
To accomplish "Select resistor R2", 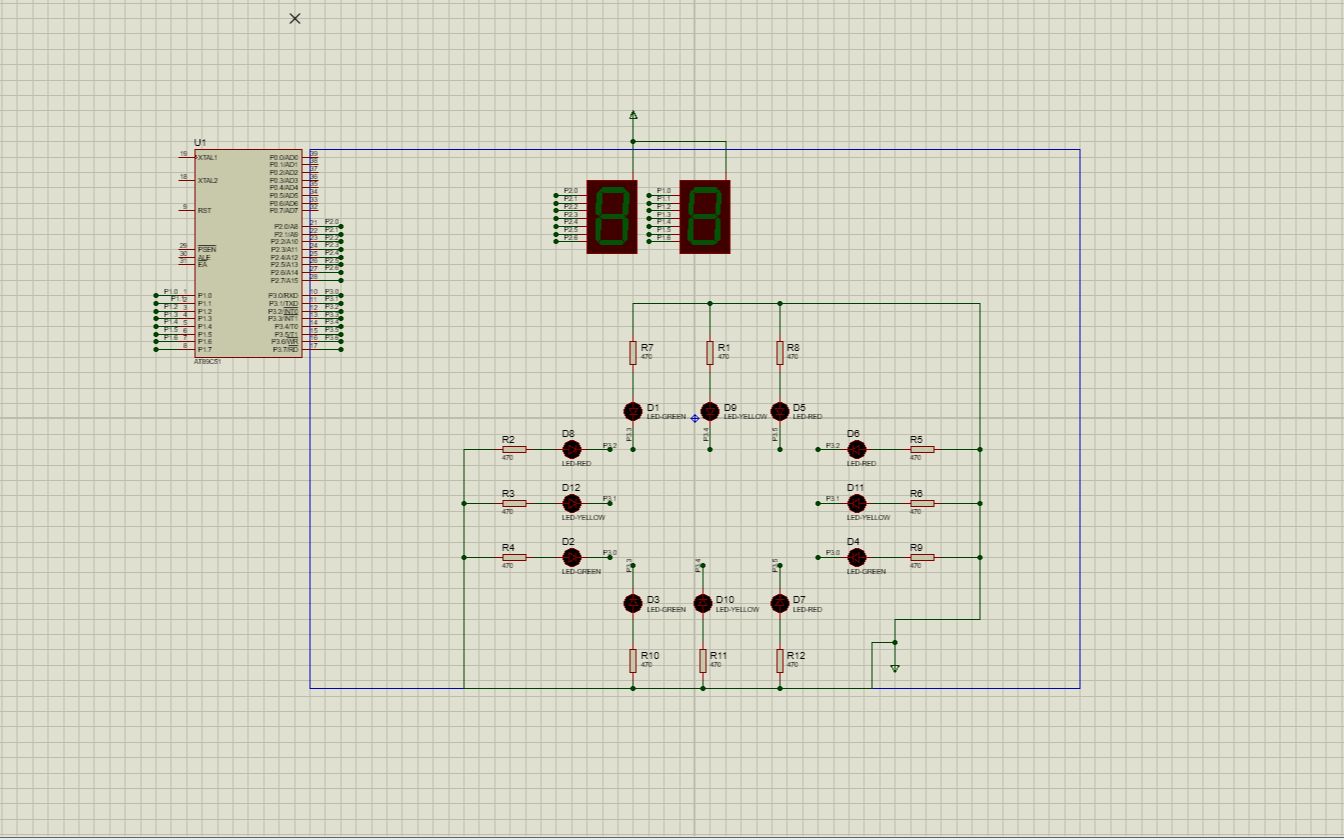I will pyautogui.click(x=514, y=449).
